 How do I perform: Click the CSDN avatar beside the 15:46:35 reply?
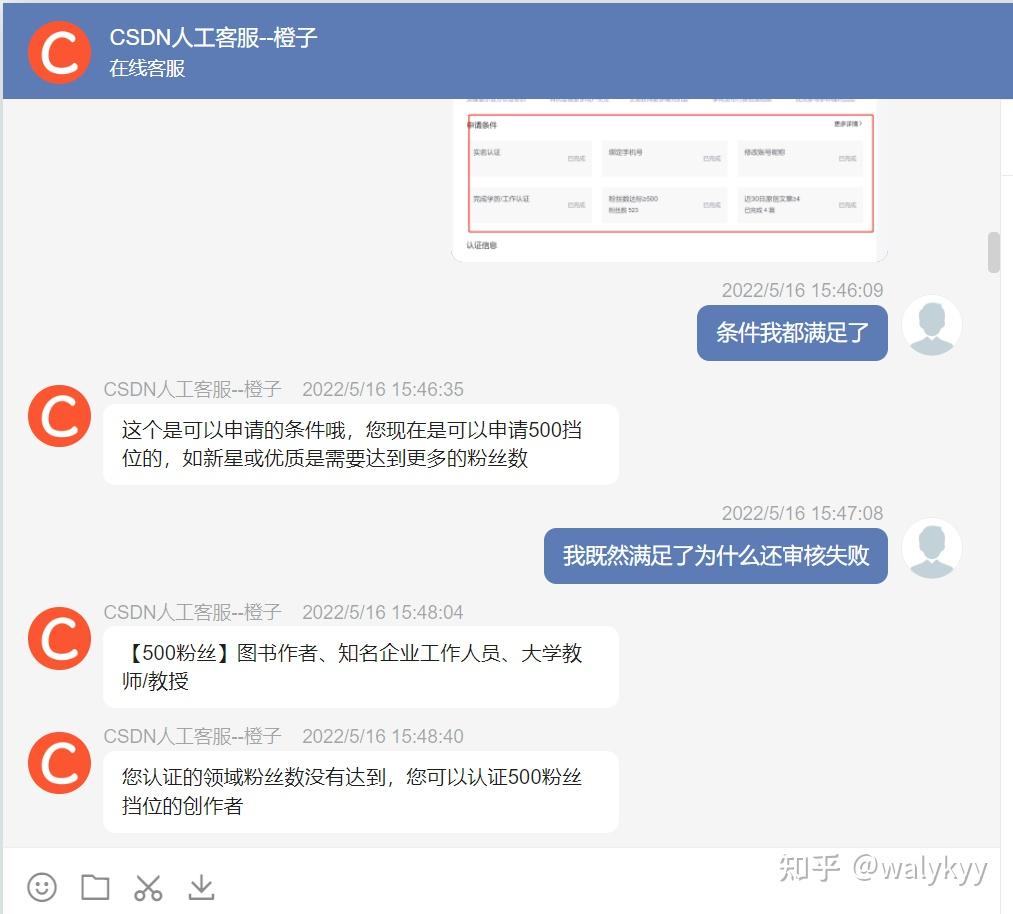58,416
